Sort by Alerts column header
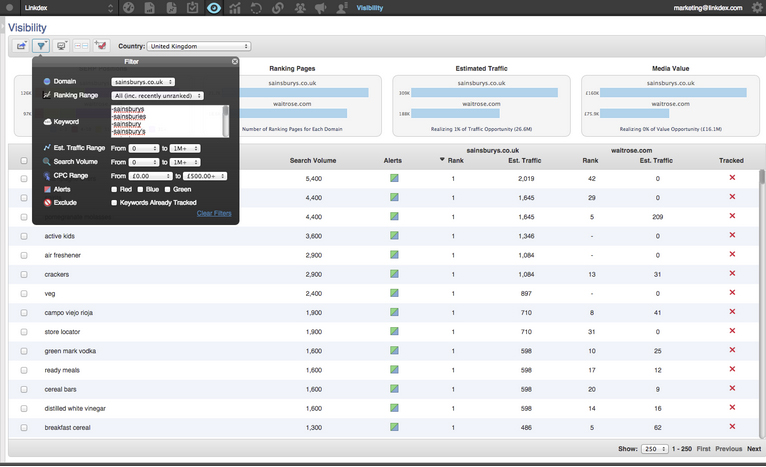 393,160
